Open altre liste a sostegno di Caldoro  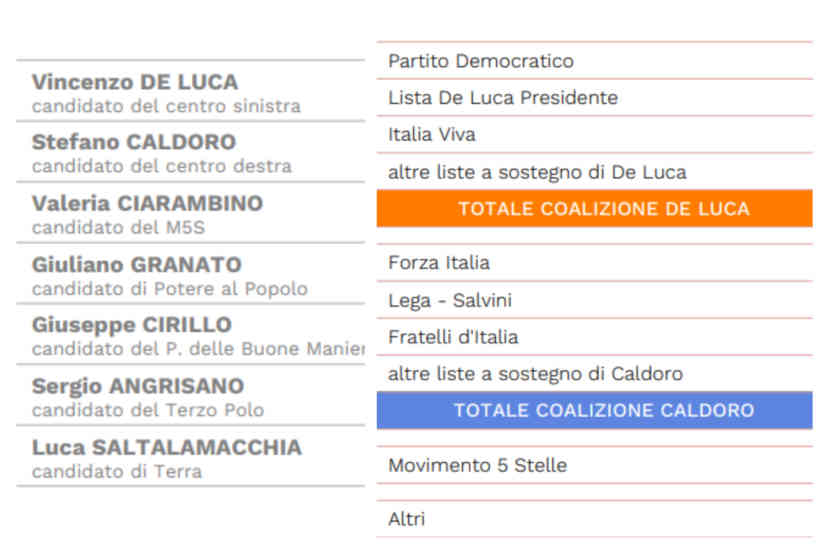tap(595, 374)
